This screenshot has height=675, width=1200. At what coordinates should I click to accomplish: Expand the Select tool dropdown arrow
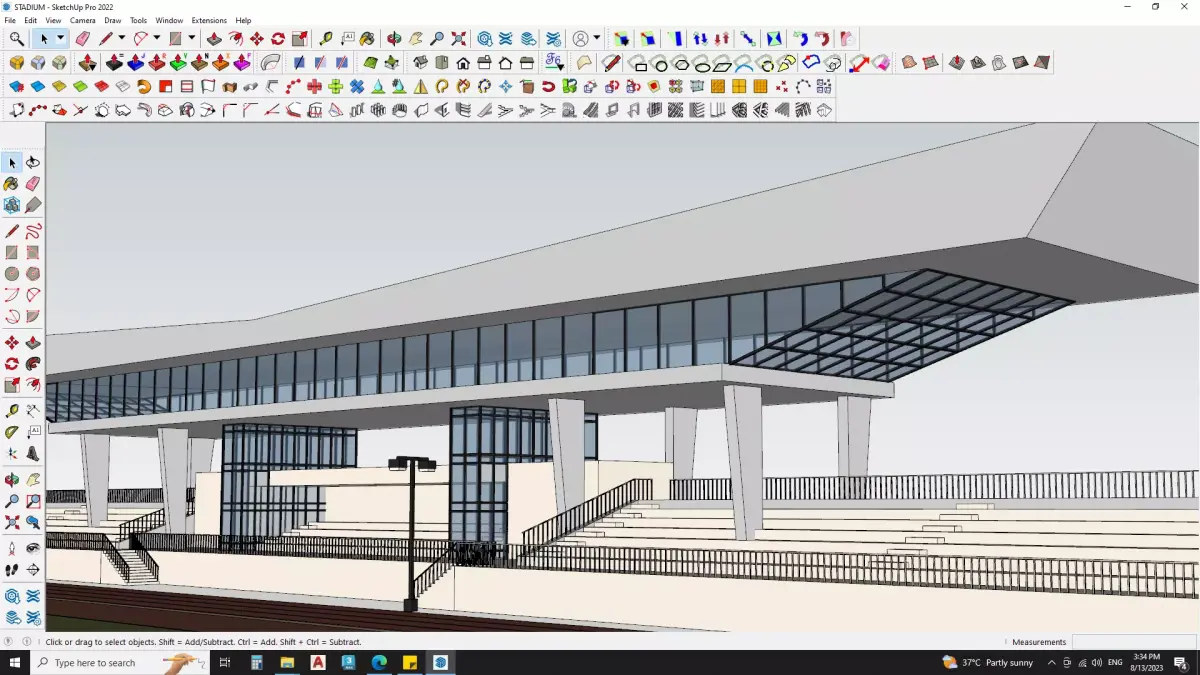(x=60, y=39)
